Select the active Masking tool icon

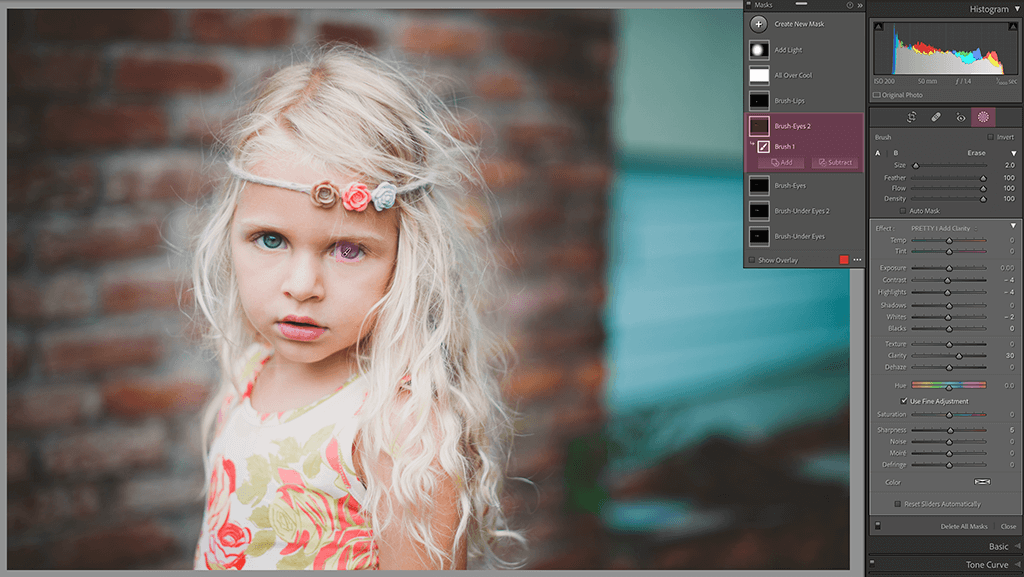click(983, 117)
